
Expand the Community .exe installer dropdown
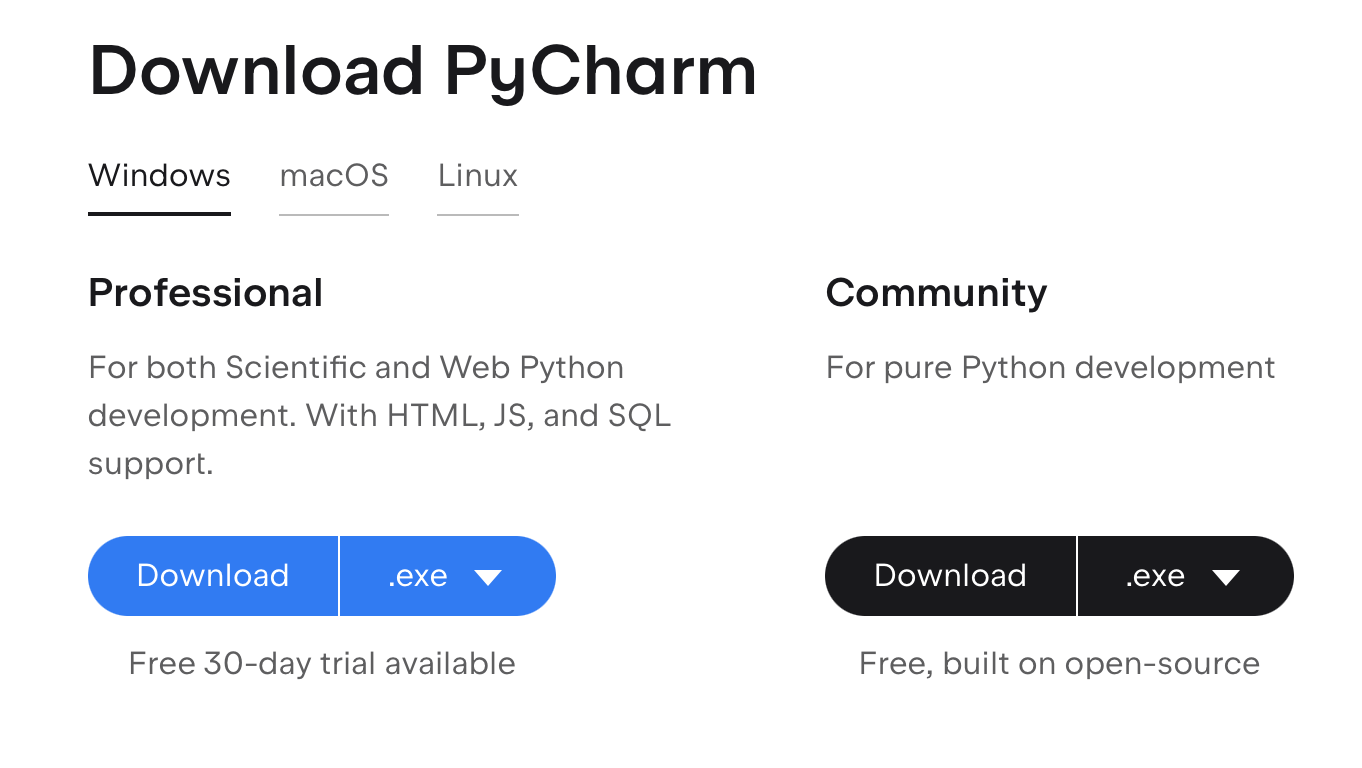[x=1186, y=576]
